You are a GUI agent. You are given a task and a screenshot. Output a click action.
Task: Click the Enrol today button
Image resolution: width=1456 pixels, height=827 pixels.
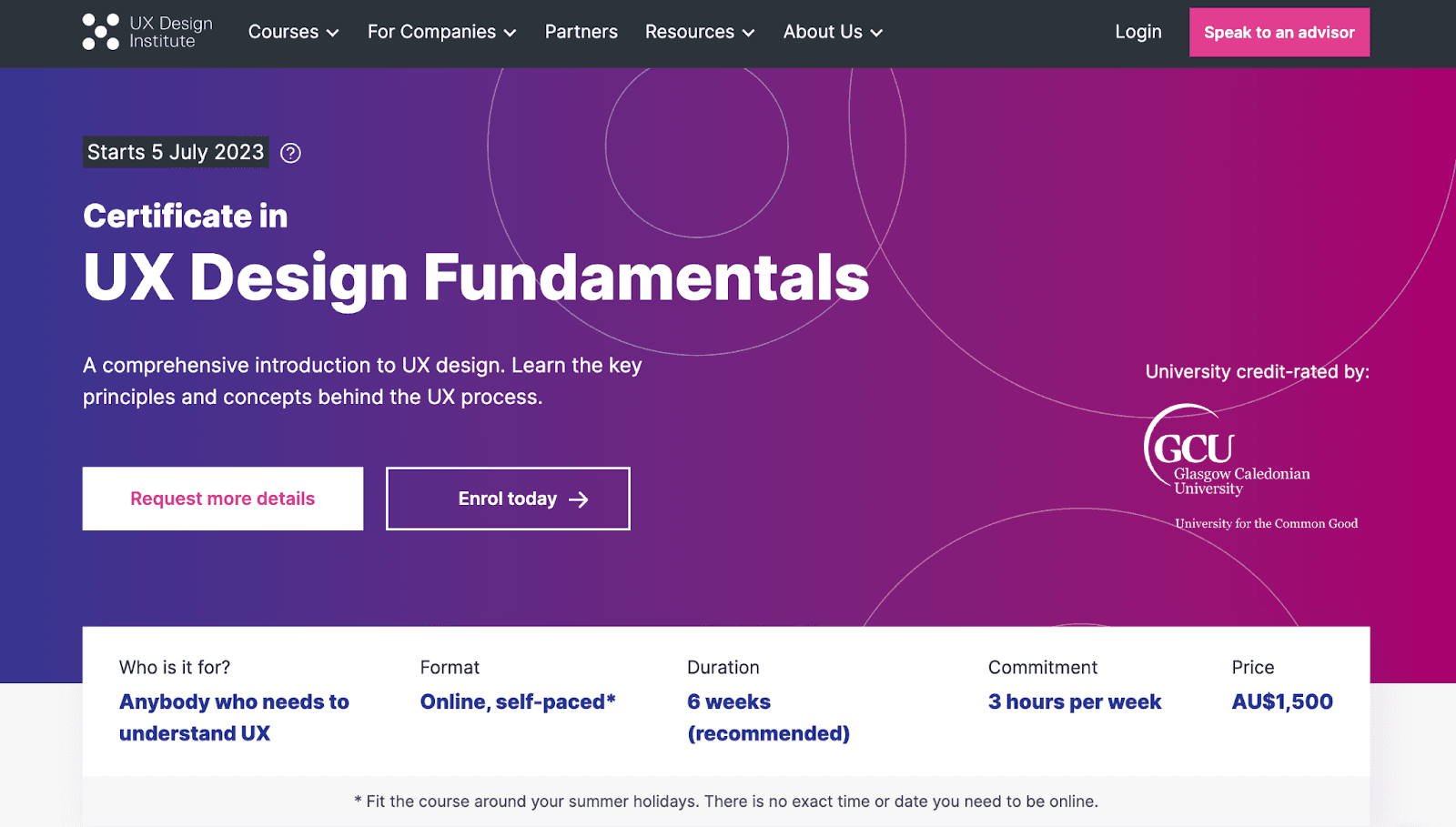tap(507, 499)
